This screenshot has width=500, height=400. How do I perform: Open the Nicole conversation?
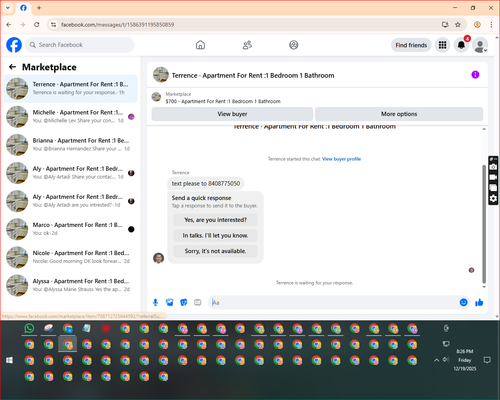point(70,257)
